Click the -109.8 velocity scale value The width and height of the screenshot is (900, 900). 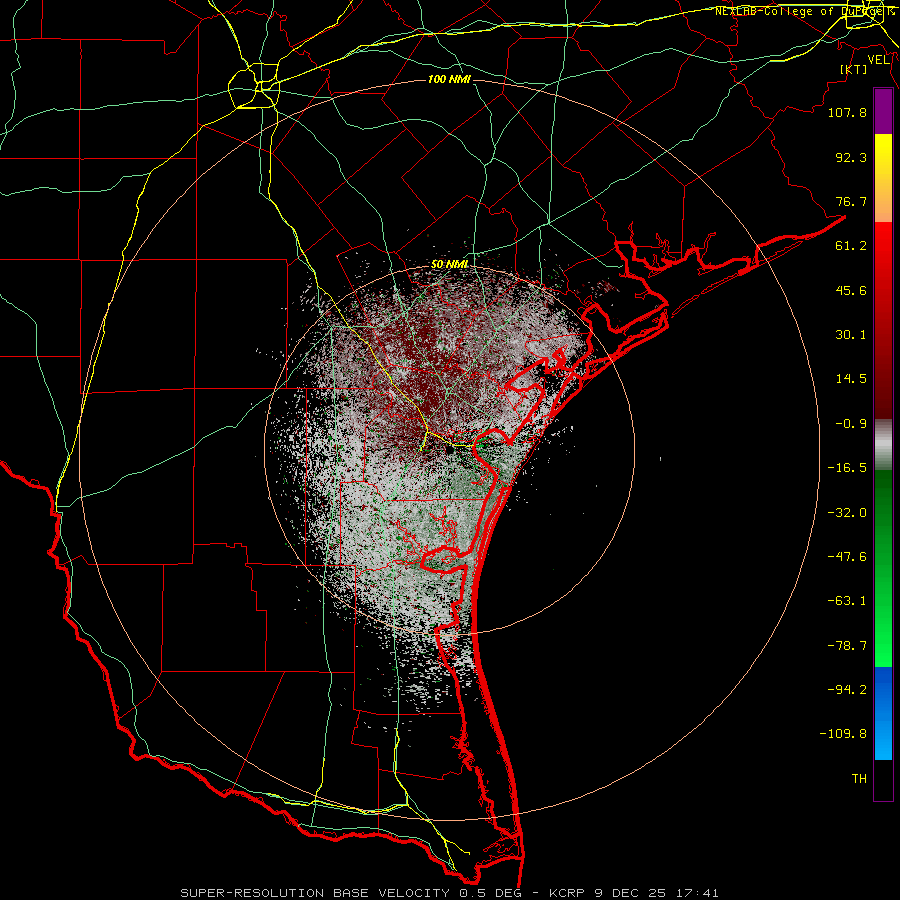coord(843,734)
